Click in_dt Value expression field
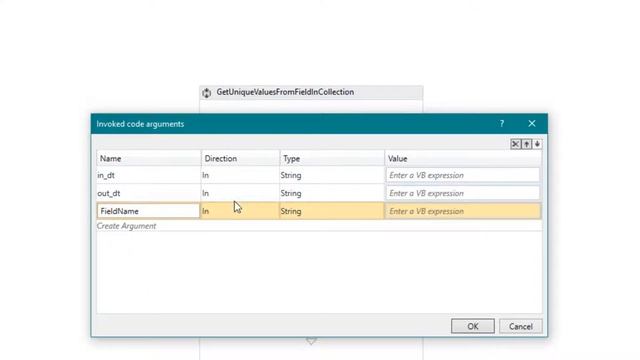The height and width of the screenshot is (360, 640). tap(463, 175)
